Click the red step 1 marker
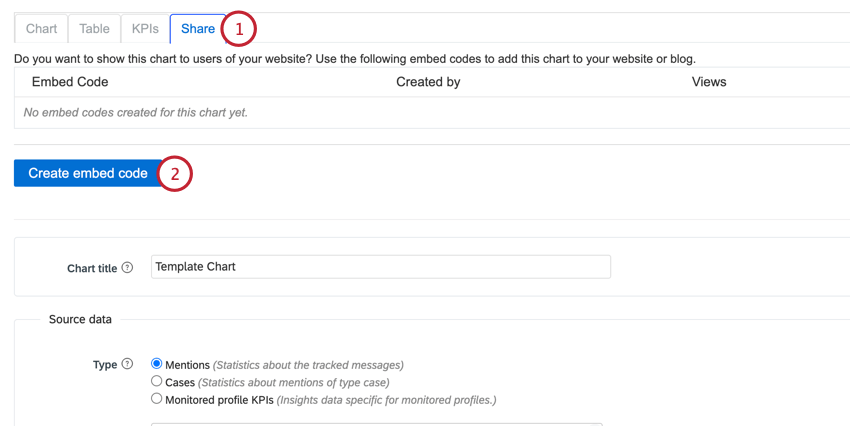Image resolution: width=850 pixels, height=426 pixels. 239,29
